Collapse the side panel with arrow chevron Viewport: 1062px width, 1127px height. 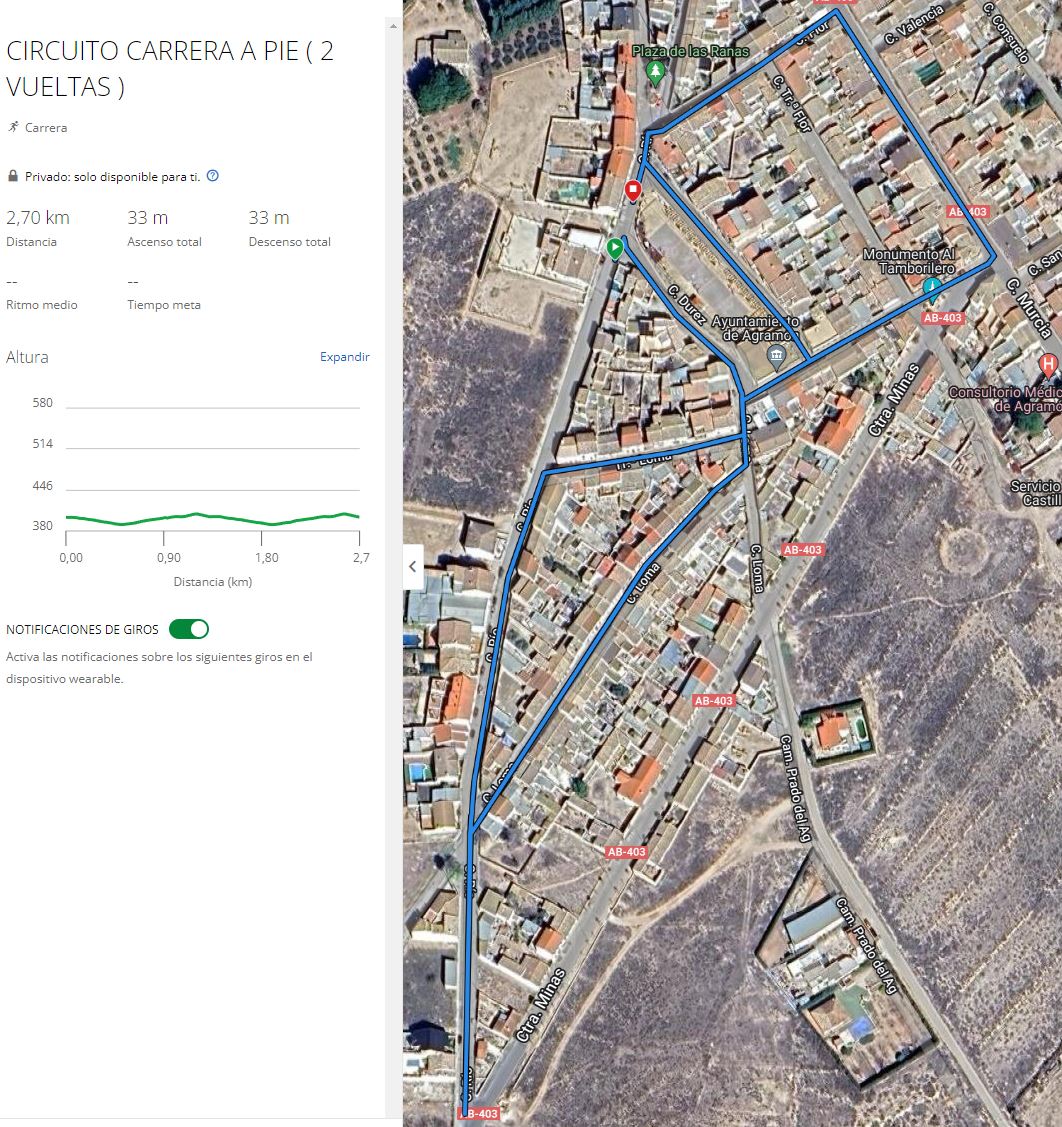click(x=413, y=566)
